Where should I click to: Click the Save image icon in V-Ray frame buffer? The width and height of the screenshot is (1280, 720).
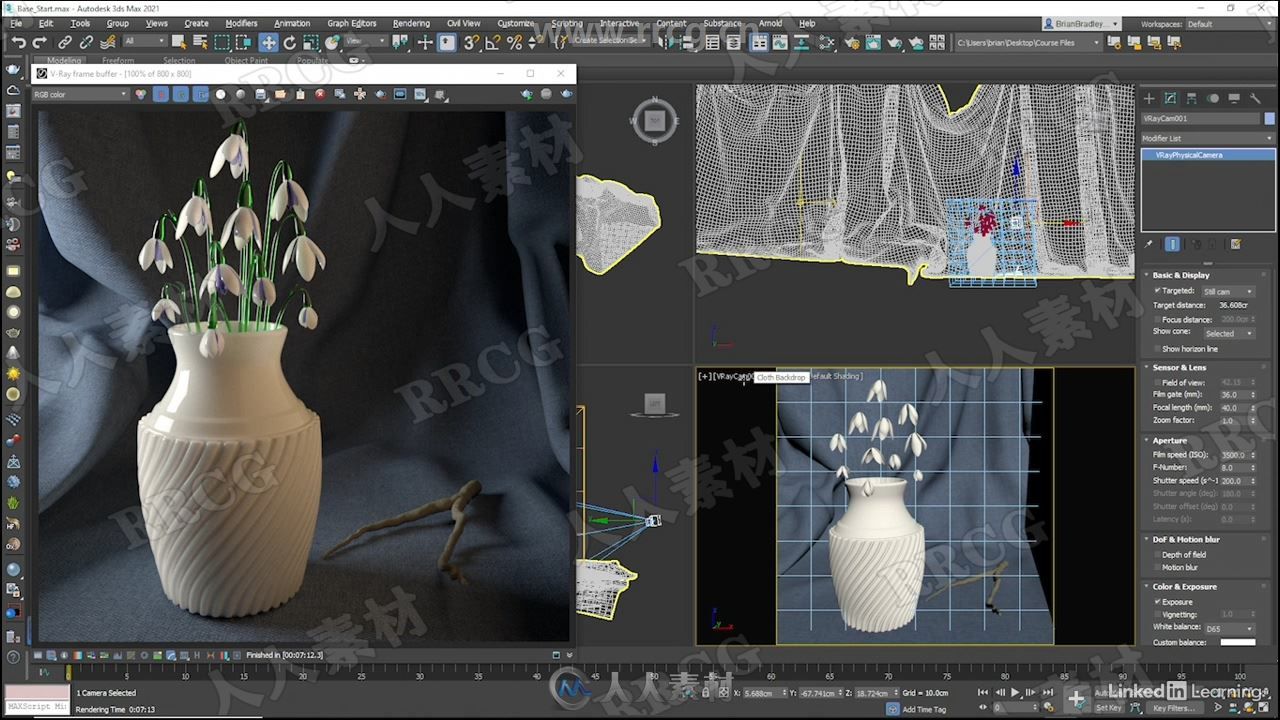tap(260, 94)
